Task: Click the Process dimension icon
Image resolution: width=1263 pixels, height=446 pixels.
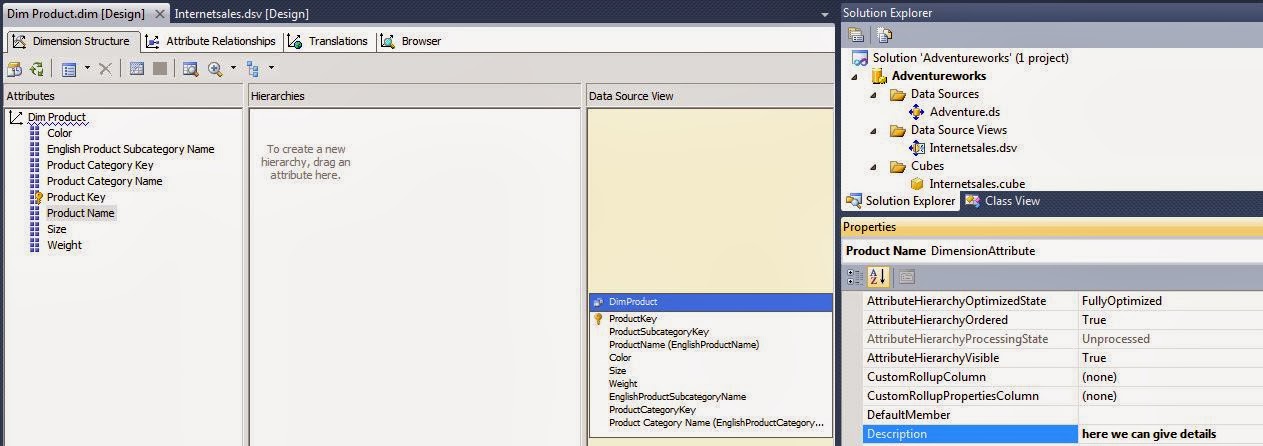Action: [36, 69]
